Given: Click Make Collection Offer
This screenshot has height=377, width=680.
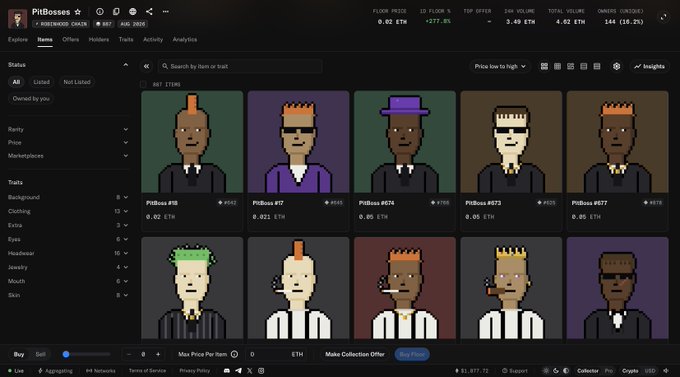Looking at the screenshot, I should tap(355, 354).
